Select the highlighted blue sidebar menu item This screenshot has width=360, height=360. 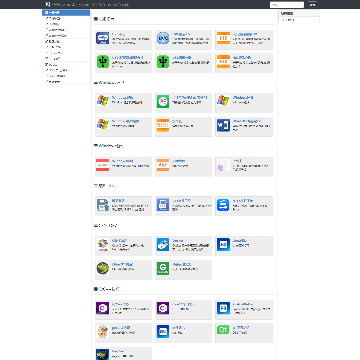(66, 13)
